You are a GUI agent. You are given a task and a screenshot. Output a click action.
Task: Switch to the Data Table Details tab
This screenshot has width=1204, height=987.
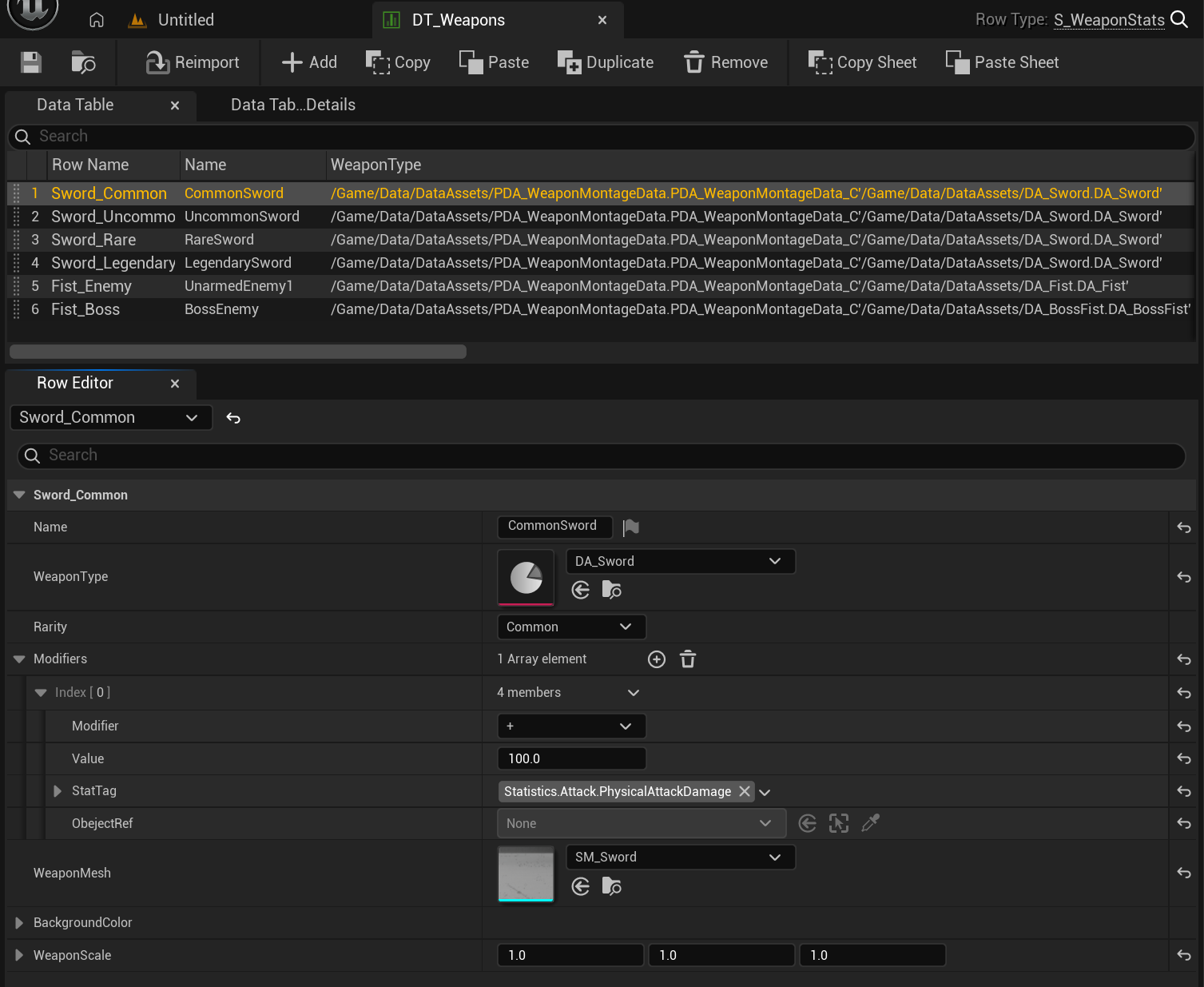coord(293,105)
